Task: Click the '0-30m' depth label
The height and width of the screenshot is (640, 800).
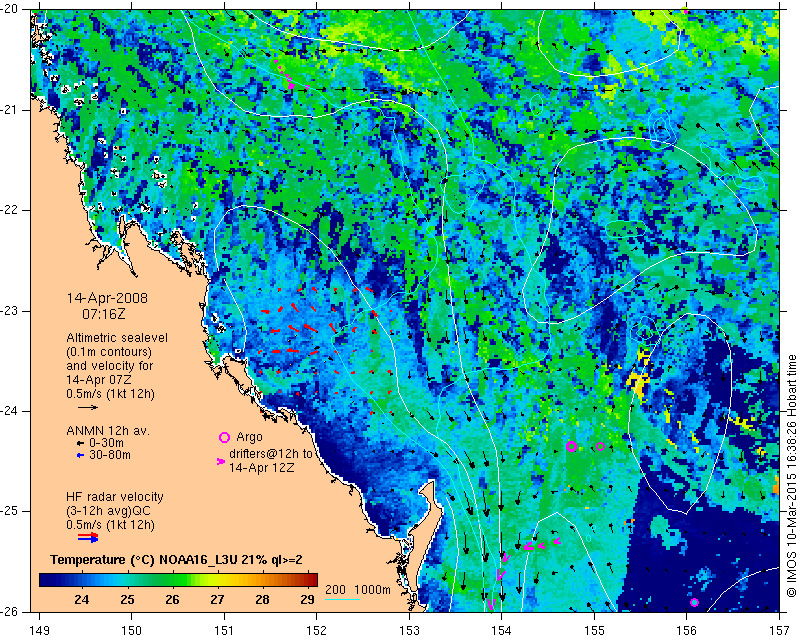Action: point(107,443)
